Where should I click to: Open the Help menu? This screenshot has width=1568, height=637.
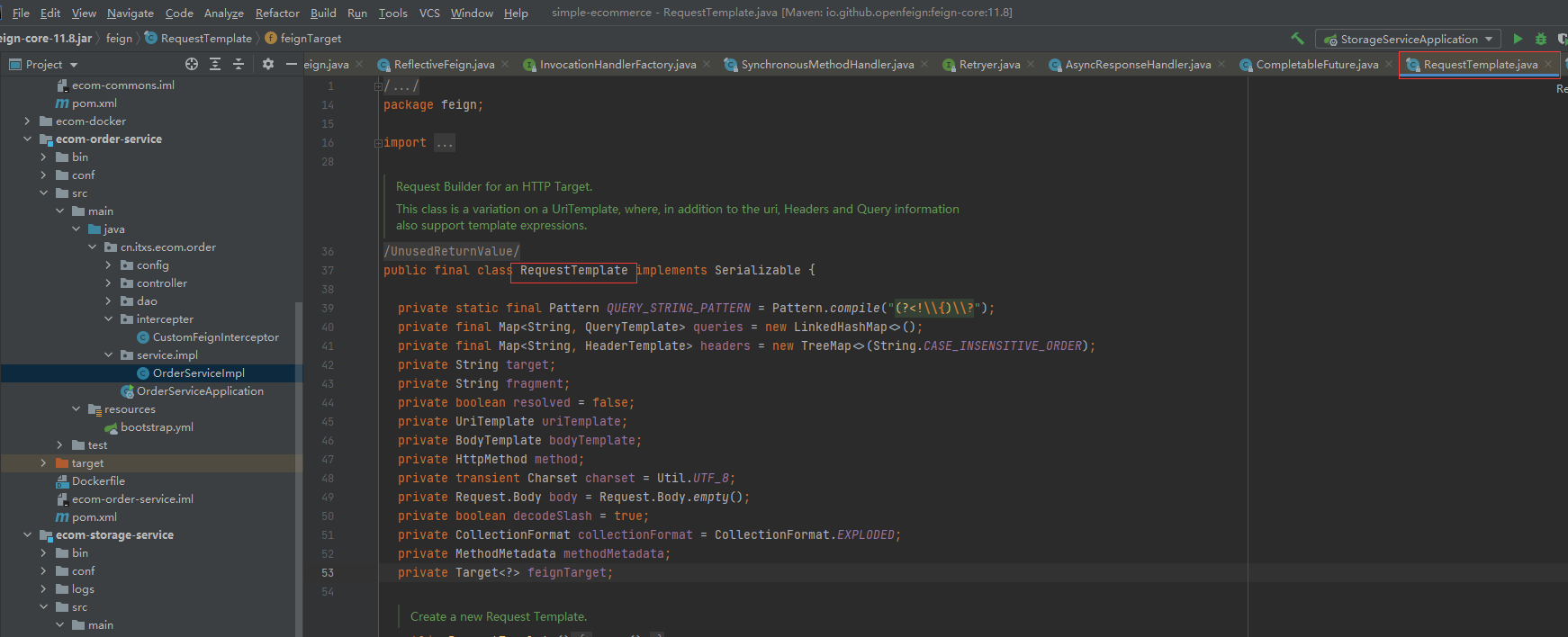click(516, 13)
